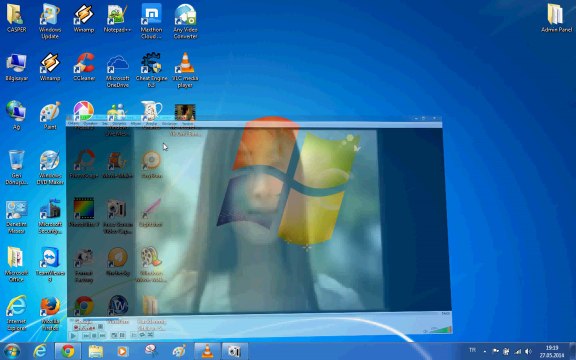This screenshot has width=576, height=360.
Task: Launch the Mozilla Firefox desktop shortcut
Action: (50, 313)
